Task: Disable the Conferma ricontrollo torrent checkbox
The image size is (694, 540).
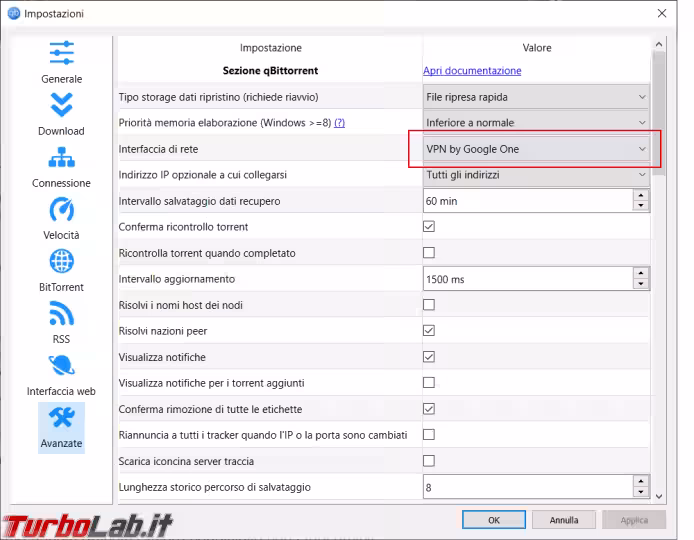Action: click(429, 227)
